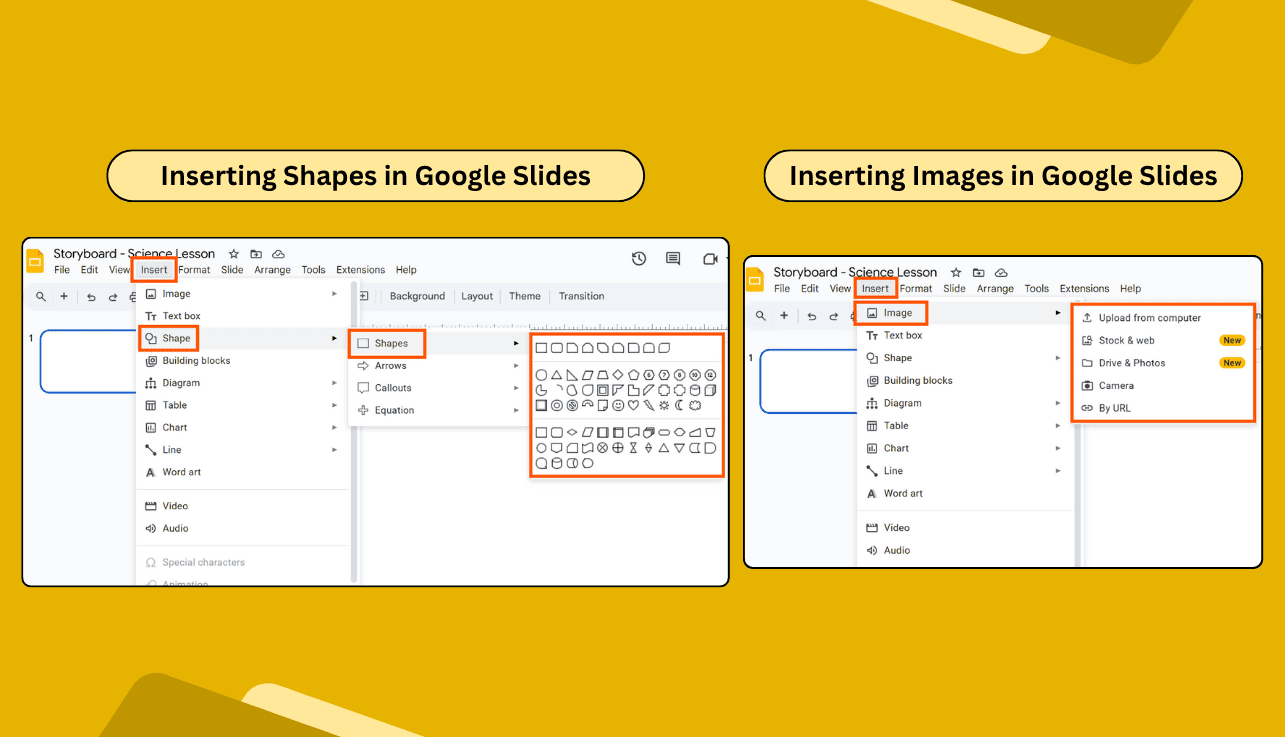Choose Upload from computer
1285x737 pixels.
(x=1164, y=318)
